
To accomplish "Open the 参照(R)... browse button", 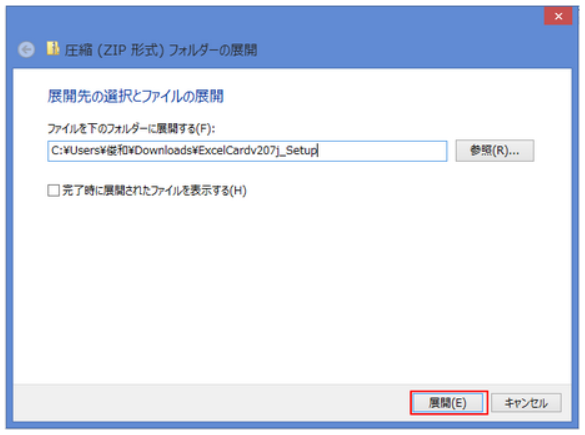I will [x=494, y=151].
